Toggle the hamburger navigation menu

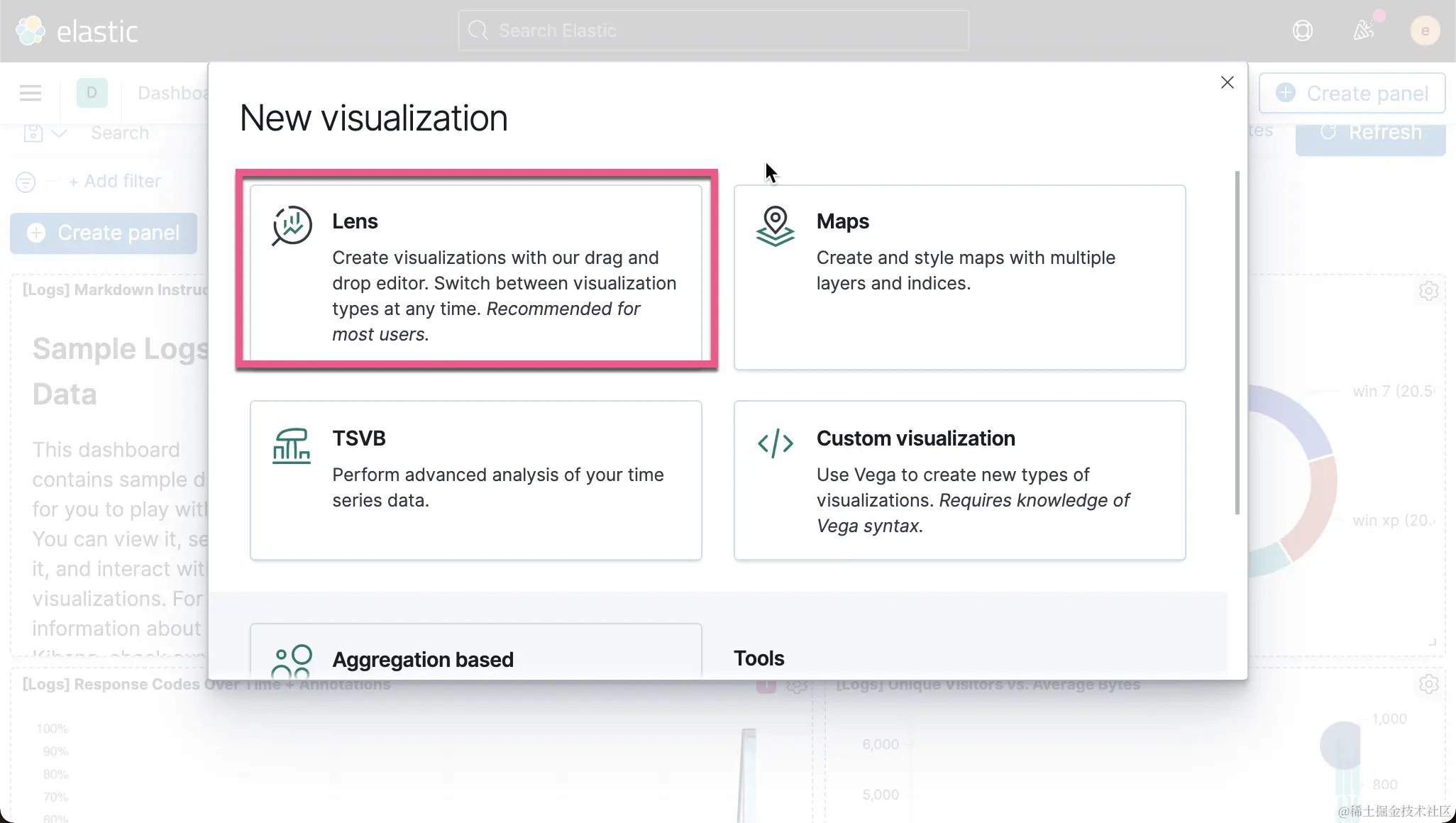pos(30,93)
